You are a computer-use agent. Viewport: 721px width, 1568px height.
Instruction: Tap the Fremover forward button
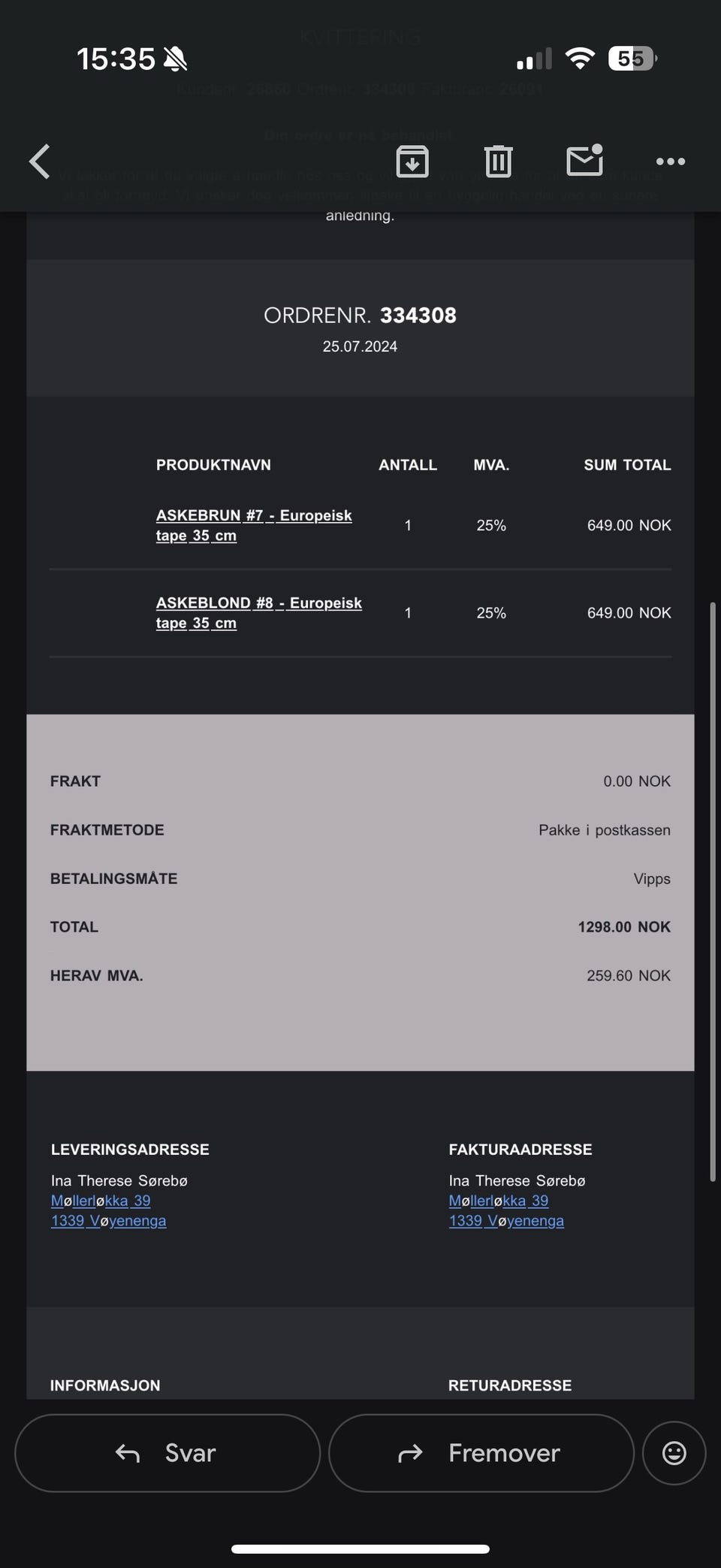481,1453
